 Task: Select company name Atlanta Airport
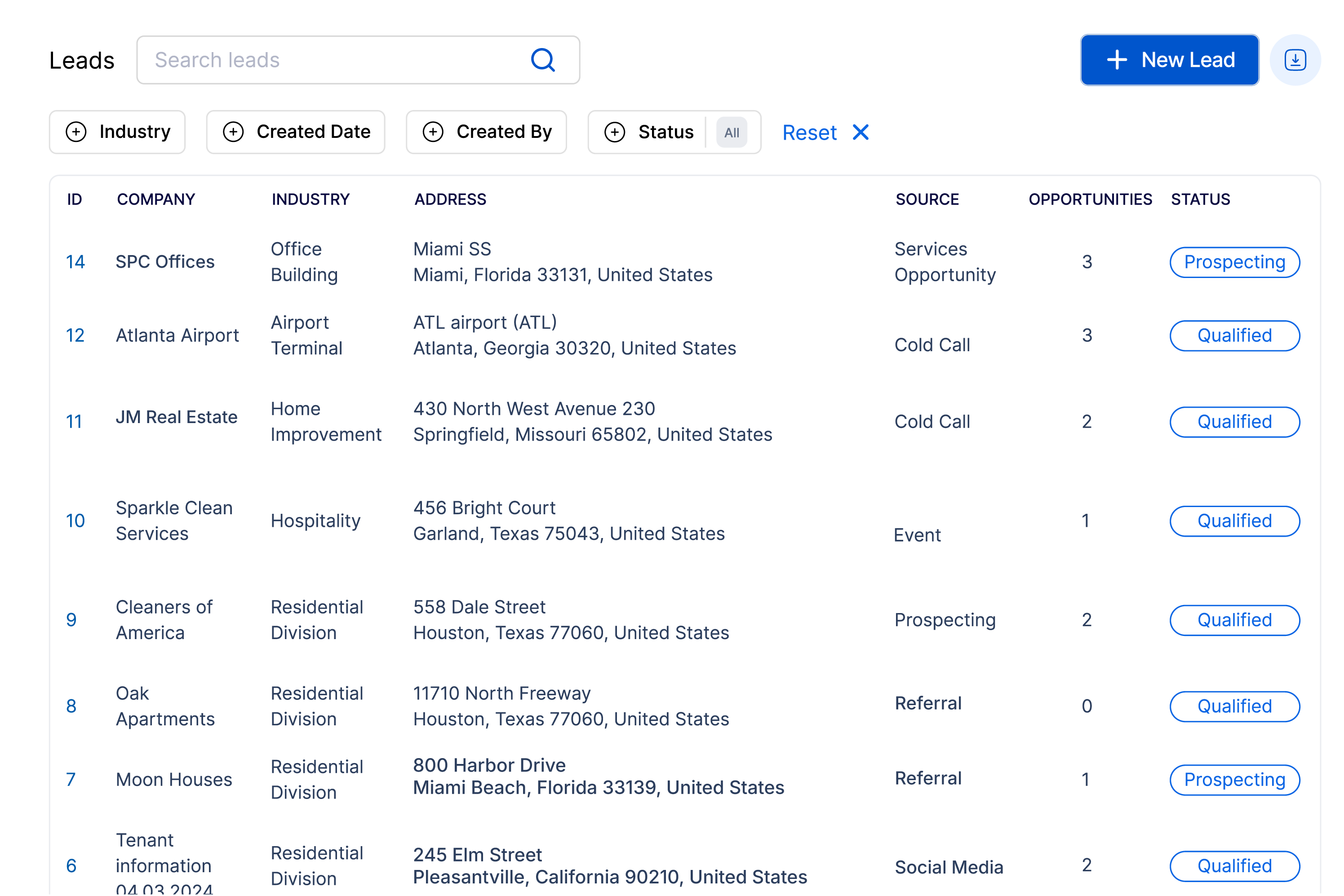(177, 335)
